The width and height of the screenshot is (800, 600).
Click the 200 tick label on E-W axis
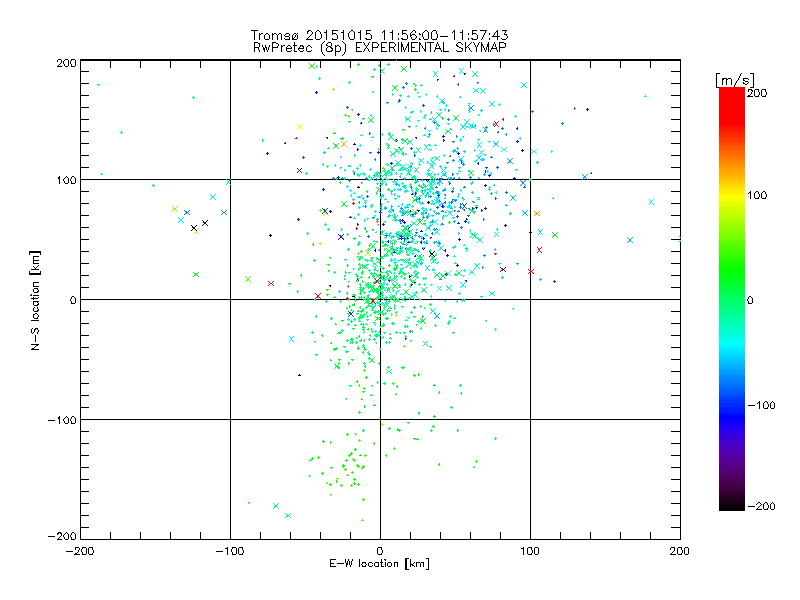point(679,551)
